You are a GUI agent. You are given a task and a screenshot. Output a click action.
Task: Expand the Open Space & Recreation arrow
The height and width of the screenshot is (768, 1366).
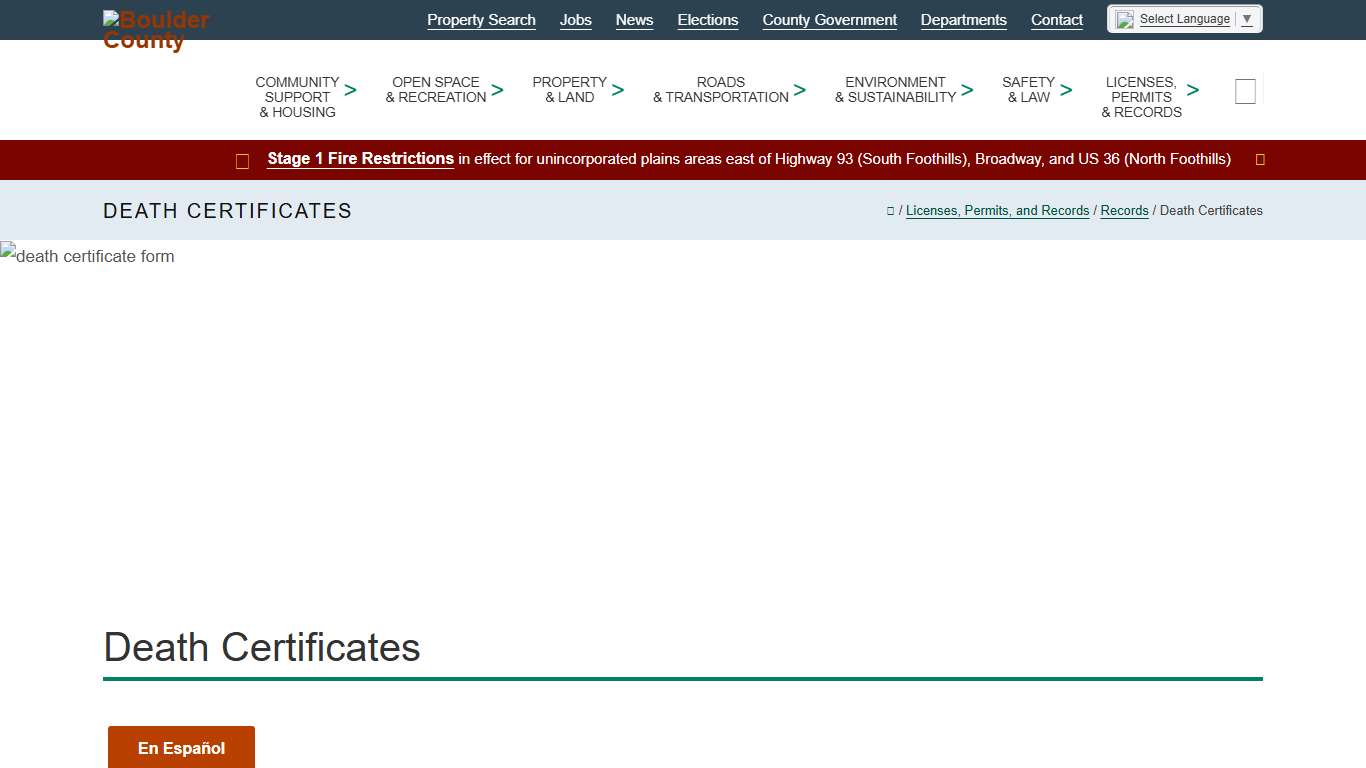(497, 90)
